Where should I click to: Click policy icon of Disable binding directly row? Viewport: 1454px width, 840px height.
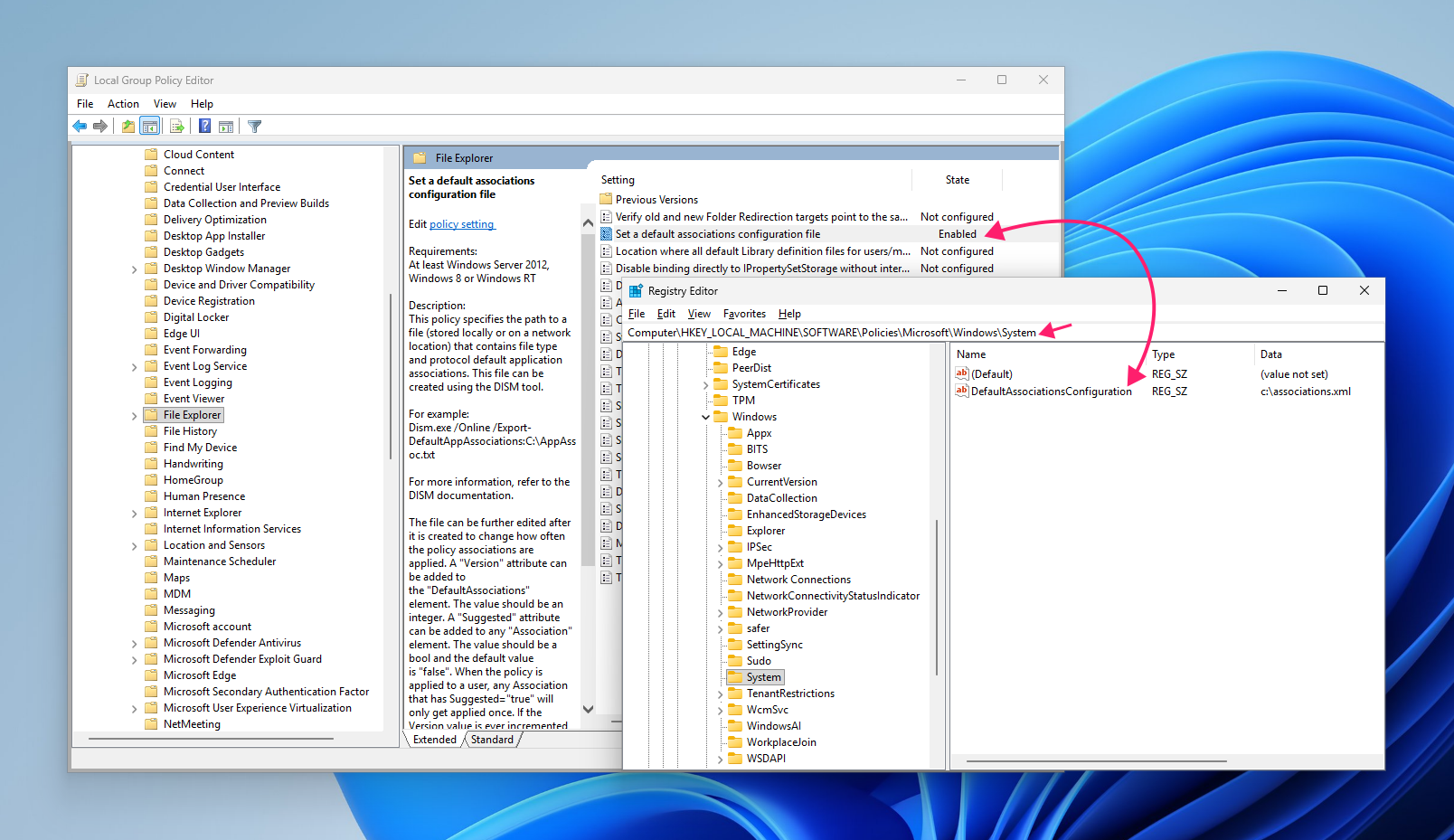(607, 268)
